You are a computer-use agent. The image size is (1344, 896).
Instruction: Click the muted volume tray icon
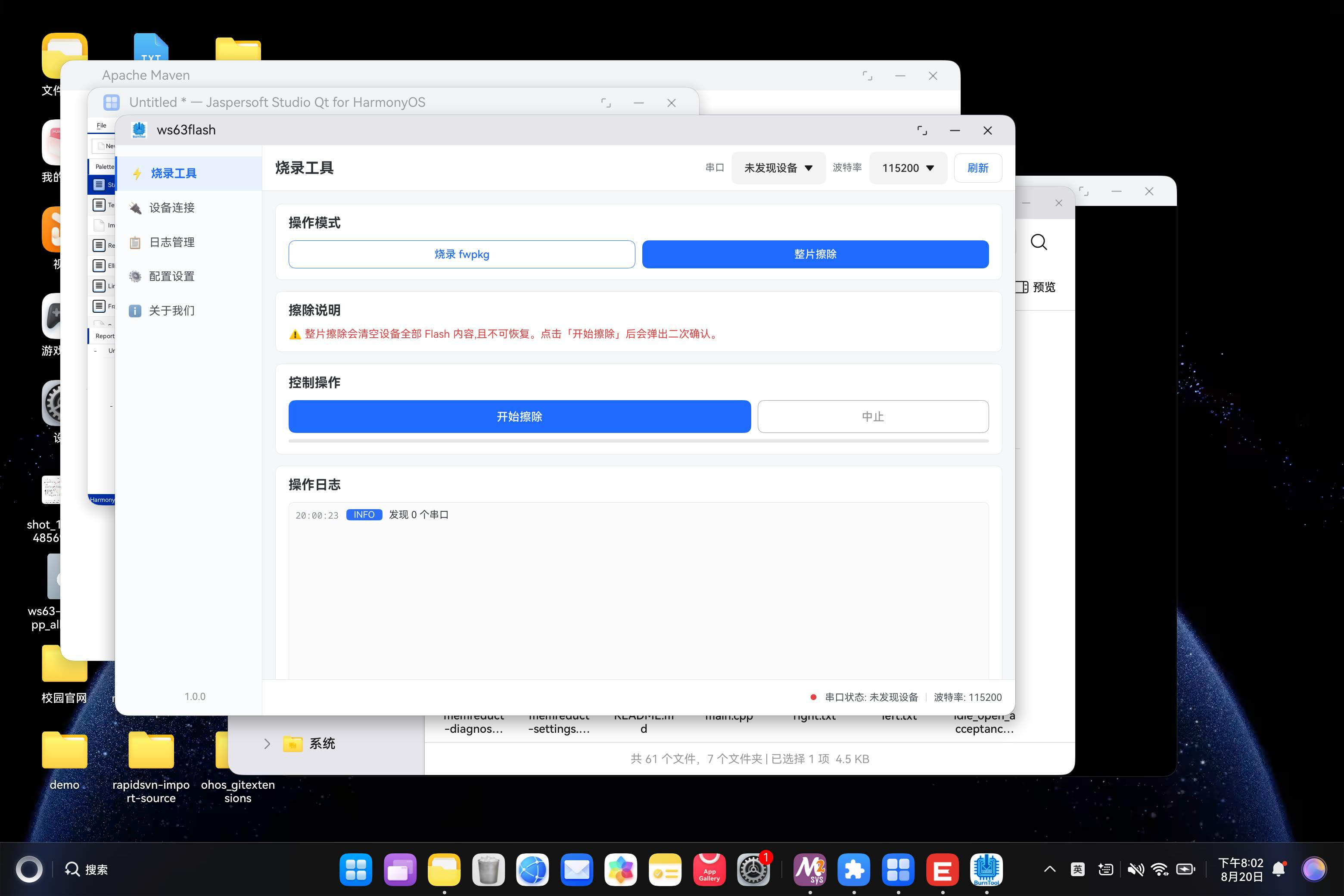tap(1136, 869)
